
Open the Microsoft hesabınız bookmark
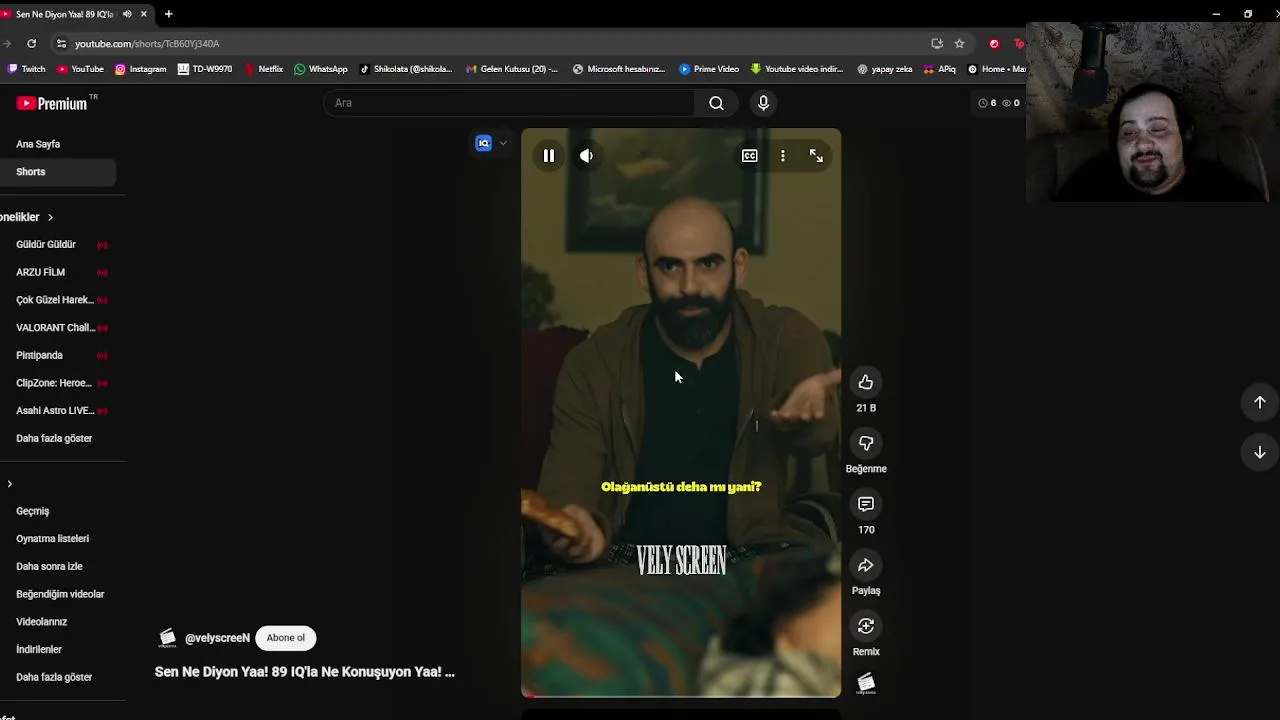[x=619, y=69]
